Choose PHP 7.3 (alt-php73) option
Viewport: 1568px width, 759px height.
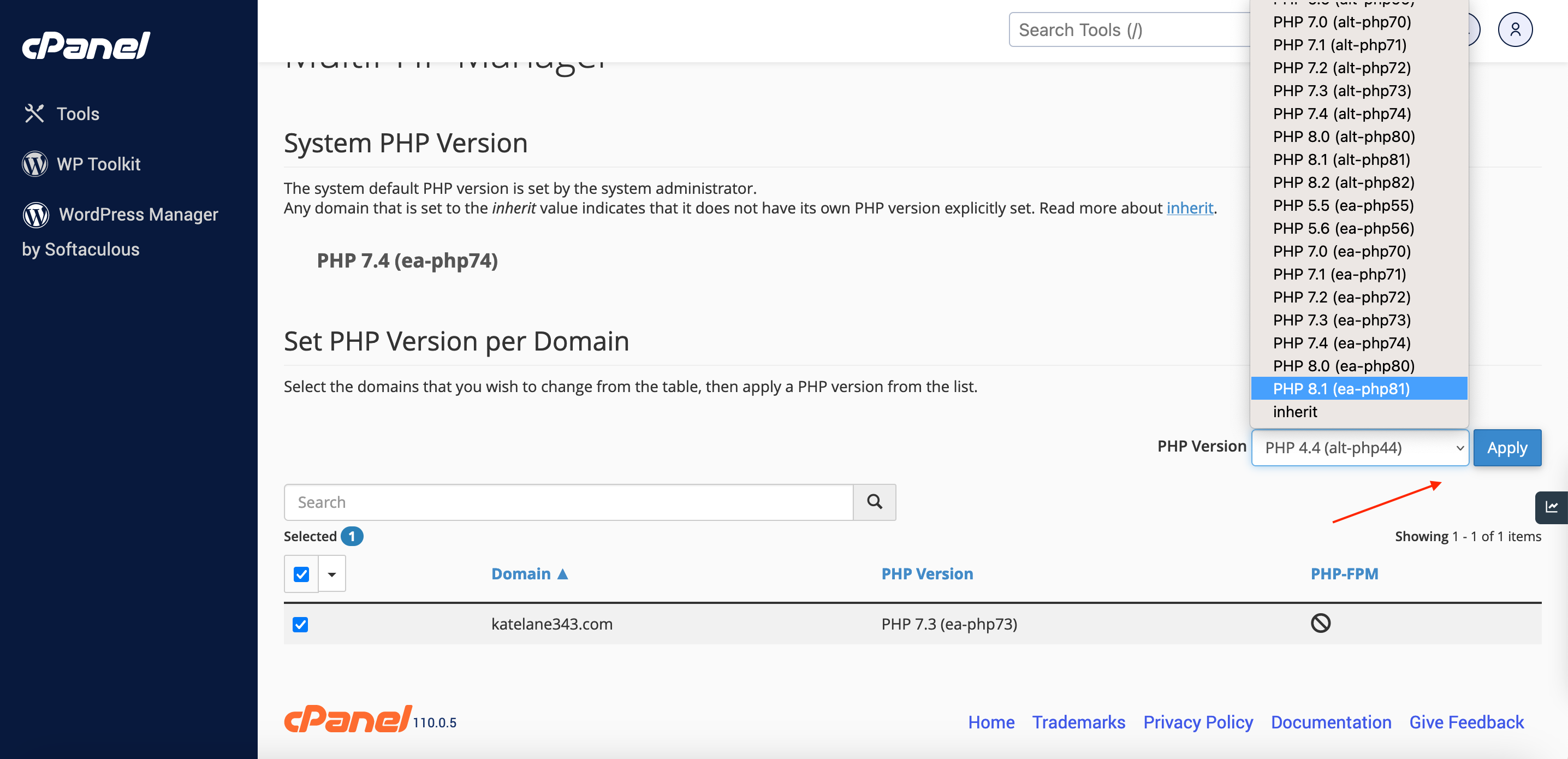point(1358,91)
